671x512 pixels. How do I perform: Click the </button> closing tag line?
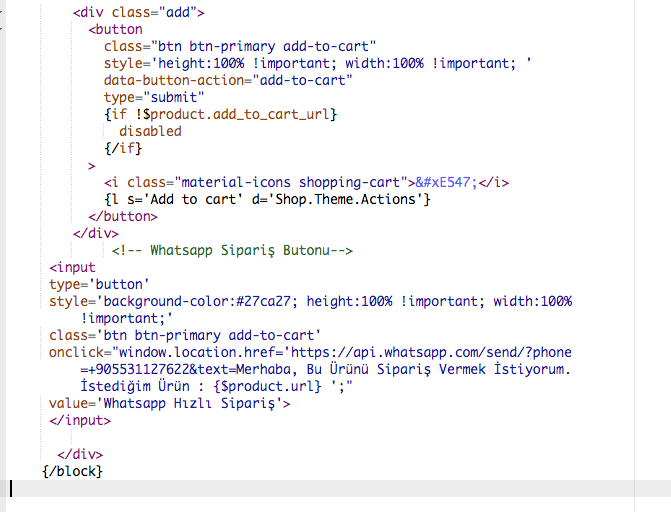pos(123,217)
